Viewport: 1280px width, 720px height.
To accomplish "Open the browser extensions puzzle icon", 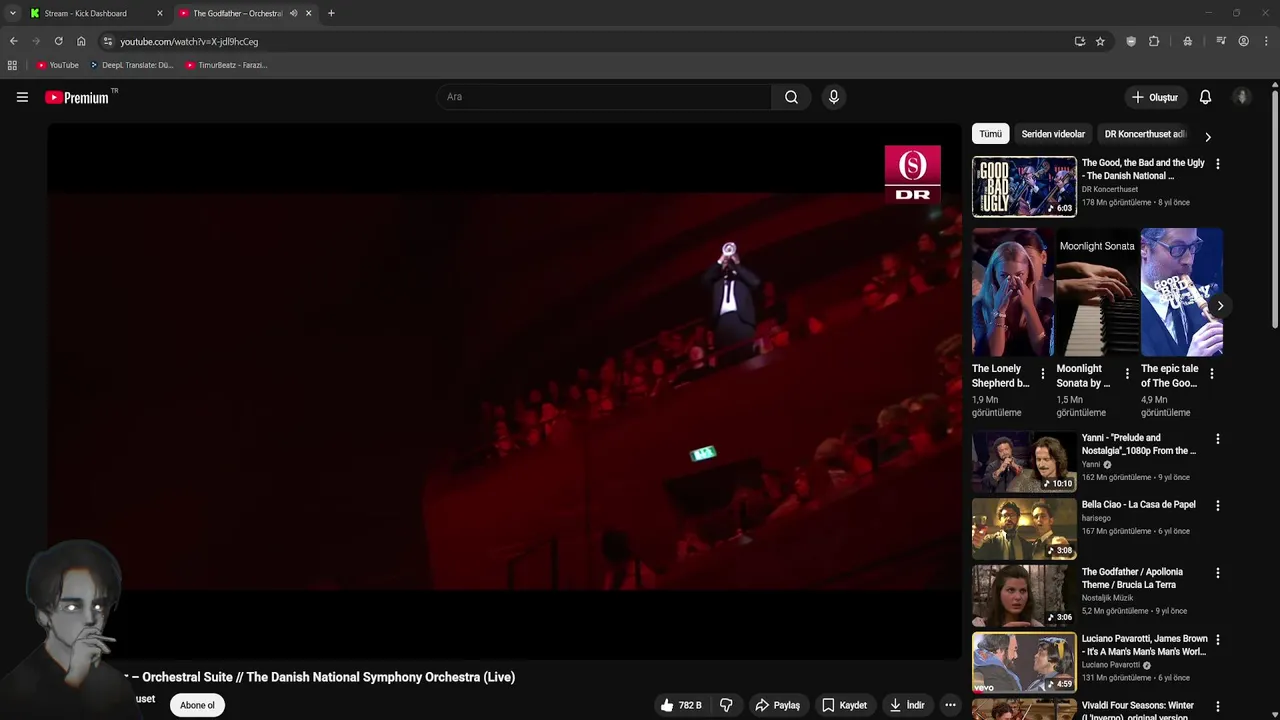I will [x=1154, y=41].
